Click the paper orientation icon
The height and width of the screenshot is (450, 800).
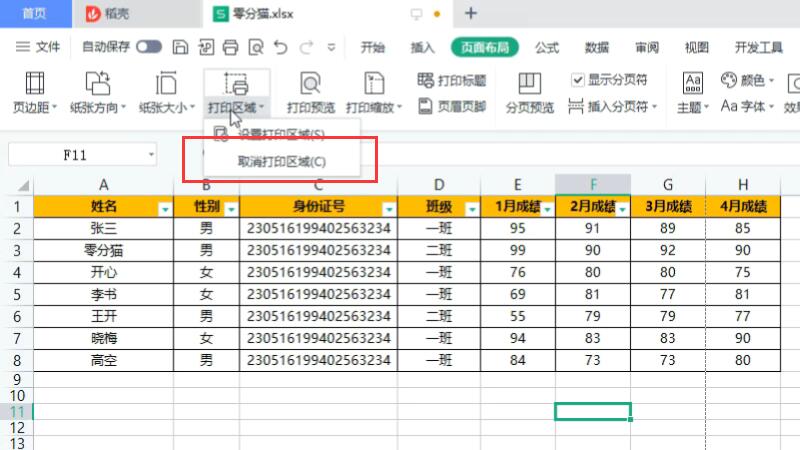pyautogui.click(x=98, y=84)
